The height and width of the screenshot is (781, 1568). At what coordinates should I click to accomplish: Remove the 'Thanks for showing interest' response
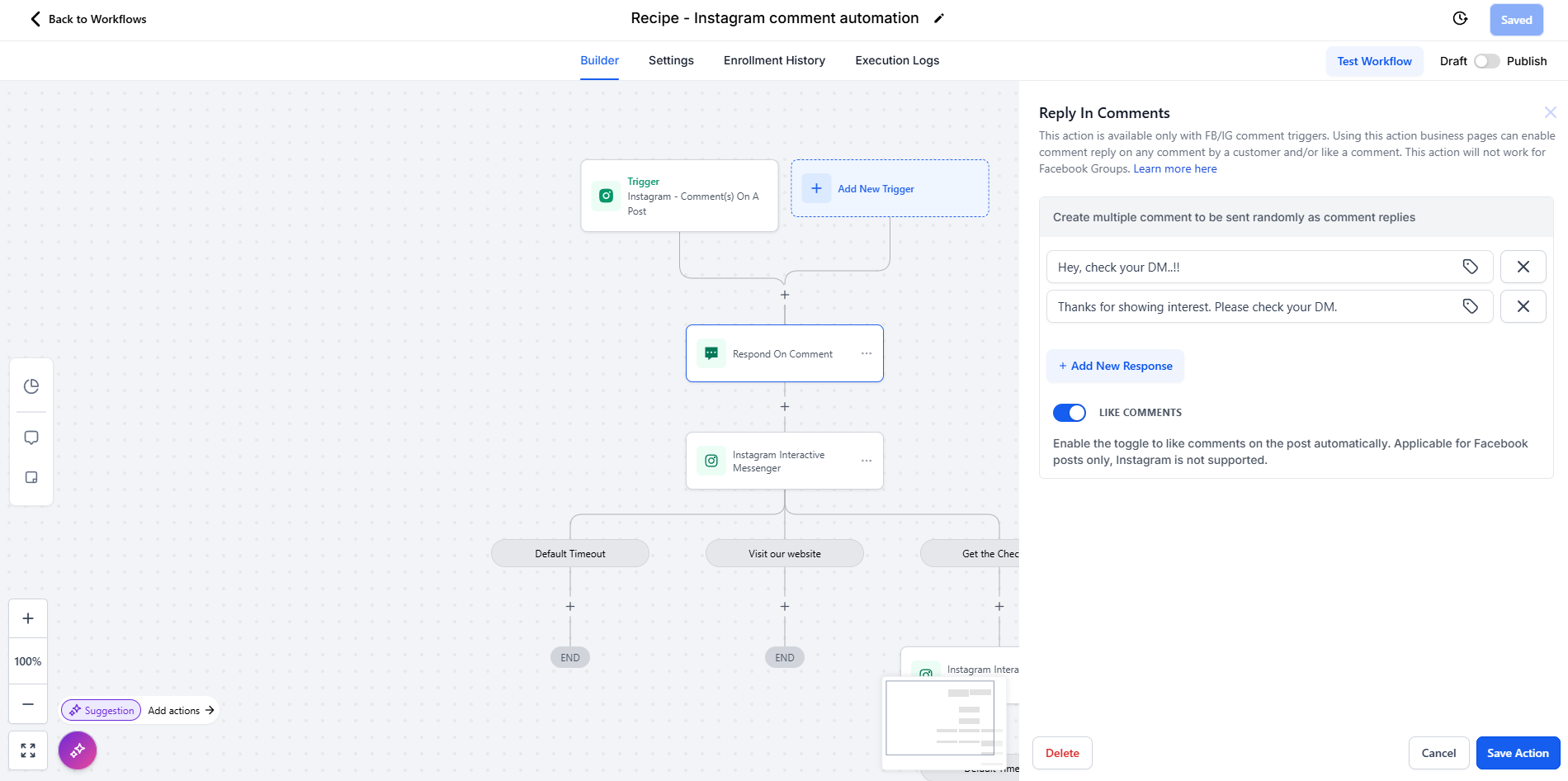1523,306
